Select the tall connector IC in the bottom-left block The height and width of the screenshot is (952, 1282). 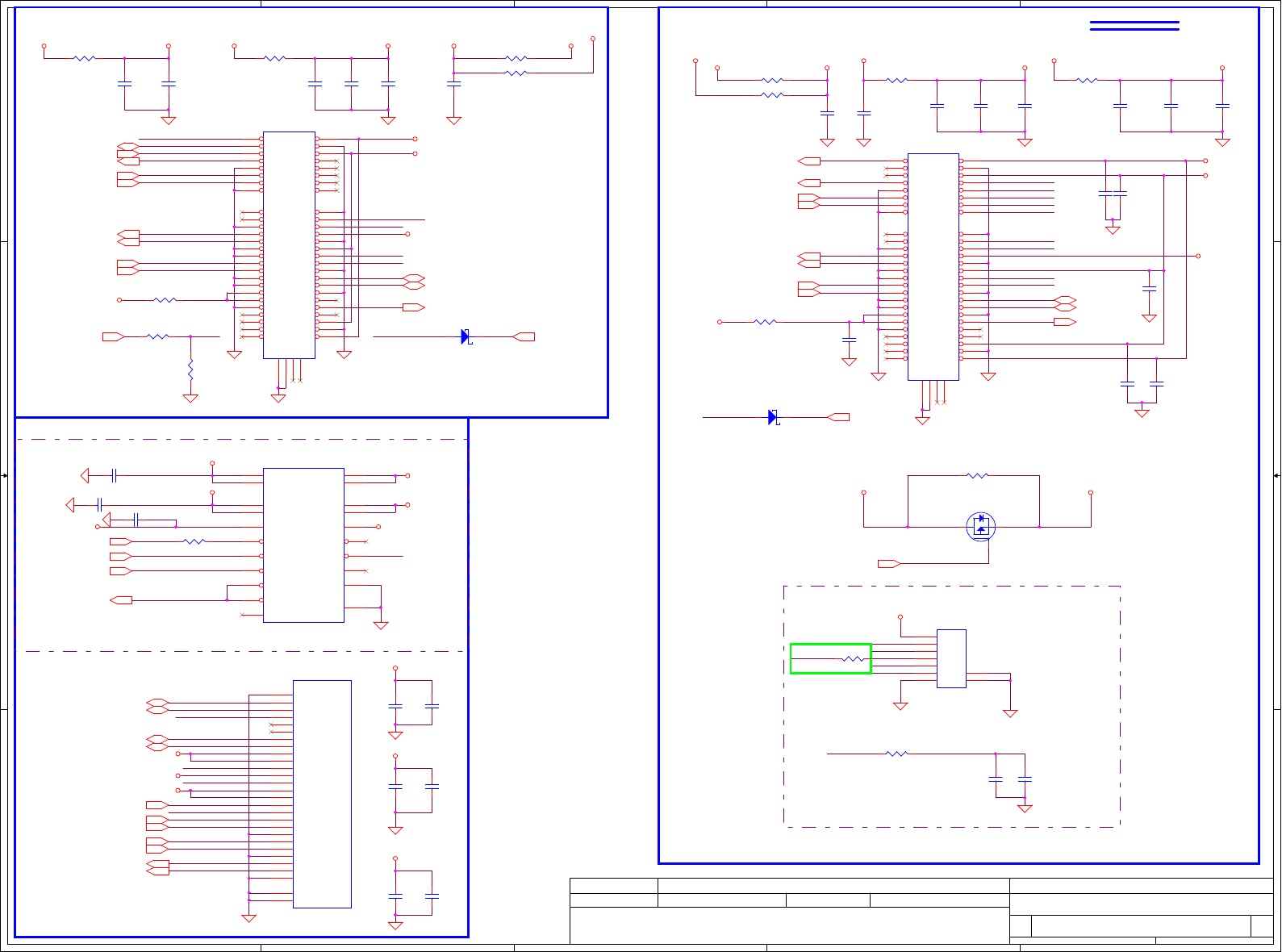point(322,794)
